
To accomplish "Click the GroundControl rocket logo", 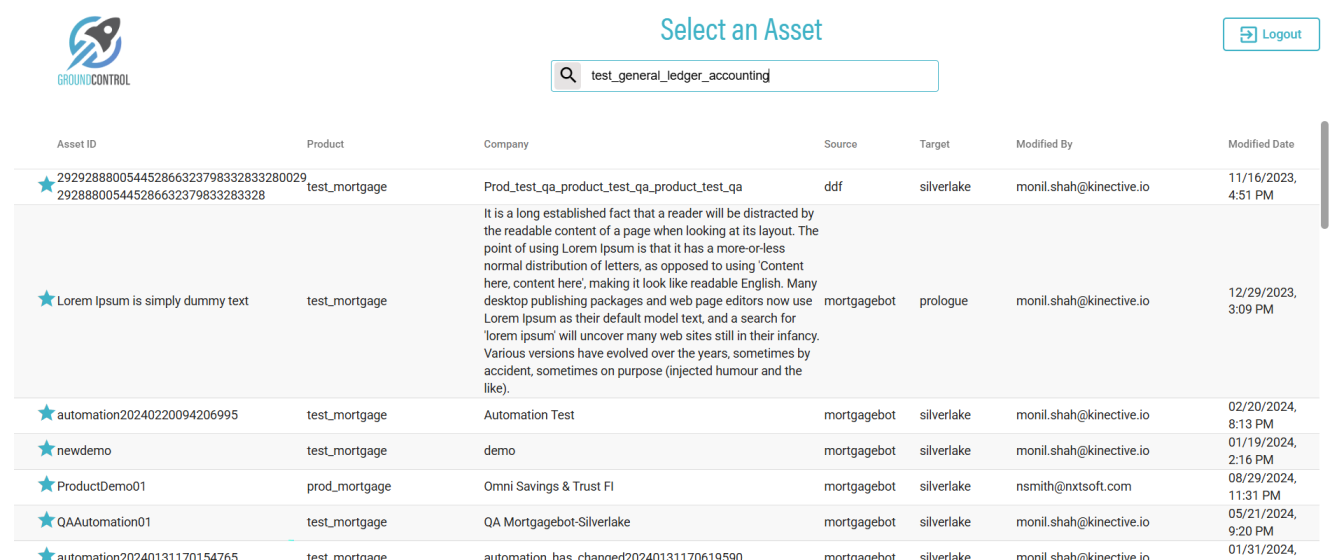I will click(94, 50).
